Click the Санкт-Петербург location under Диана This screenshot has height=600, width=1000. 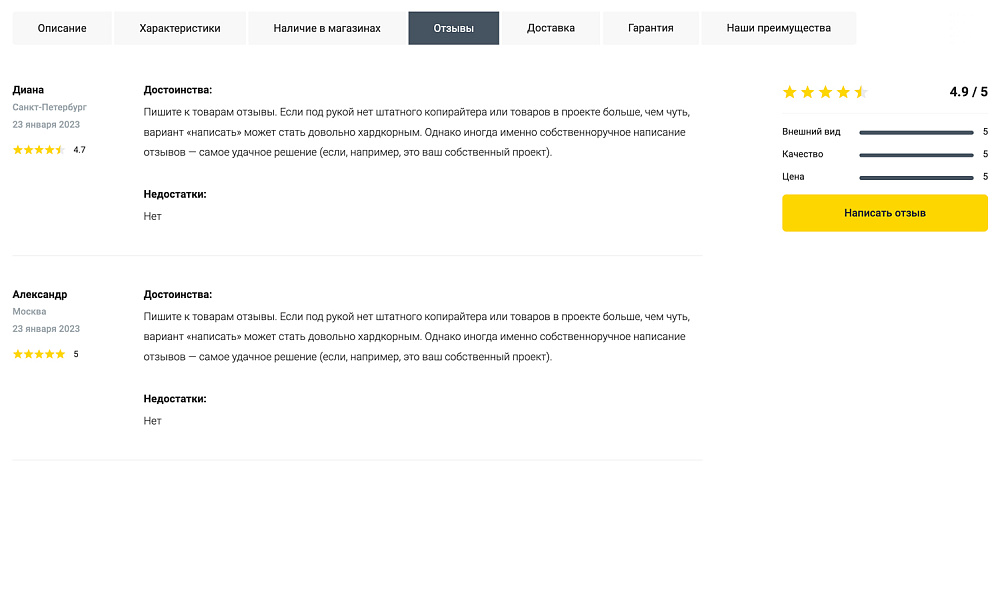[50, 107]
